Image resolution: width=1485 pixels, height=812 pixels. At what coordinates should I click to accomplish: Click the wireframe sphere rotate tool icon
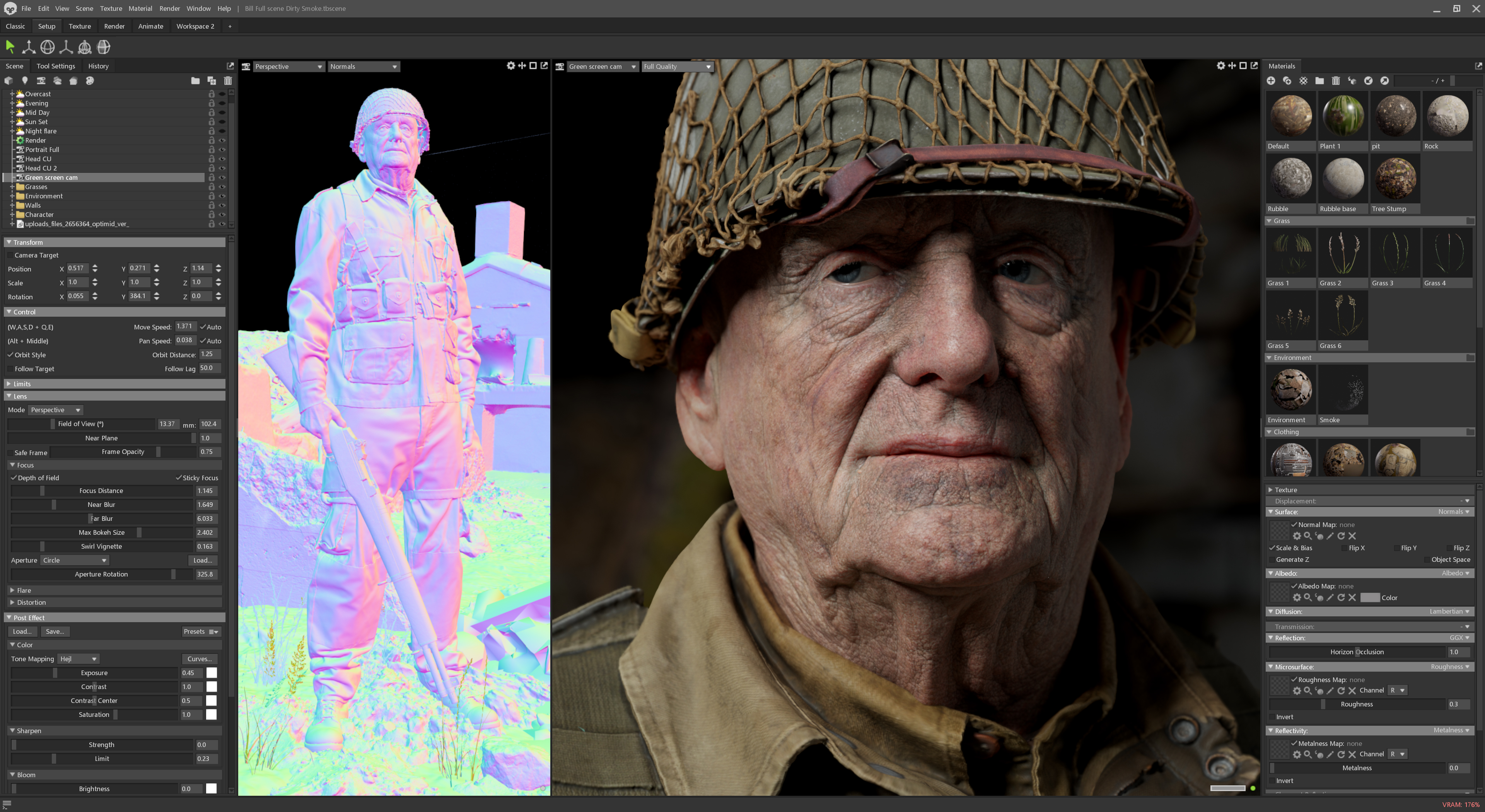(x=47, y=47)
